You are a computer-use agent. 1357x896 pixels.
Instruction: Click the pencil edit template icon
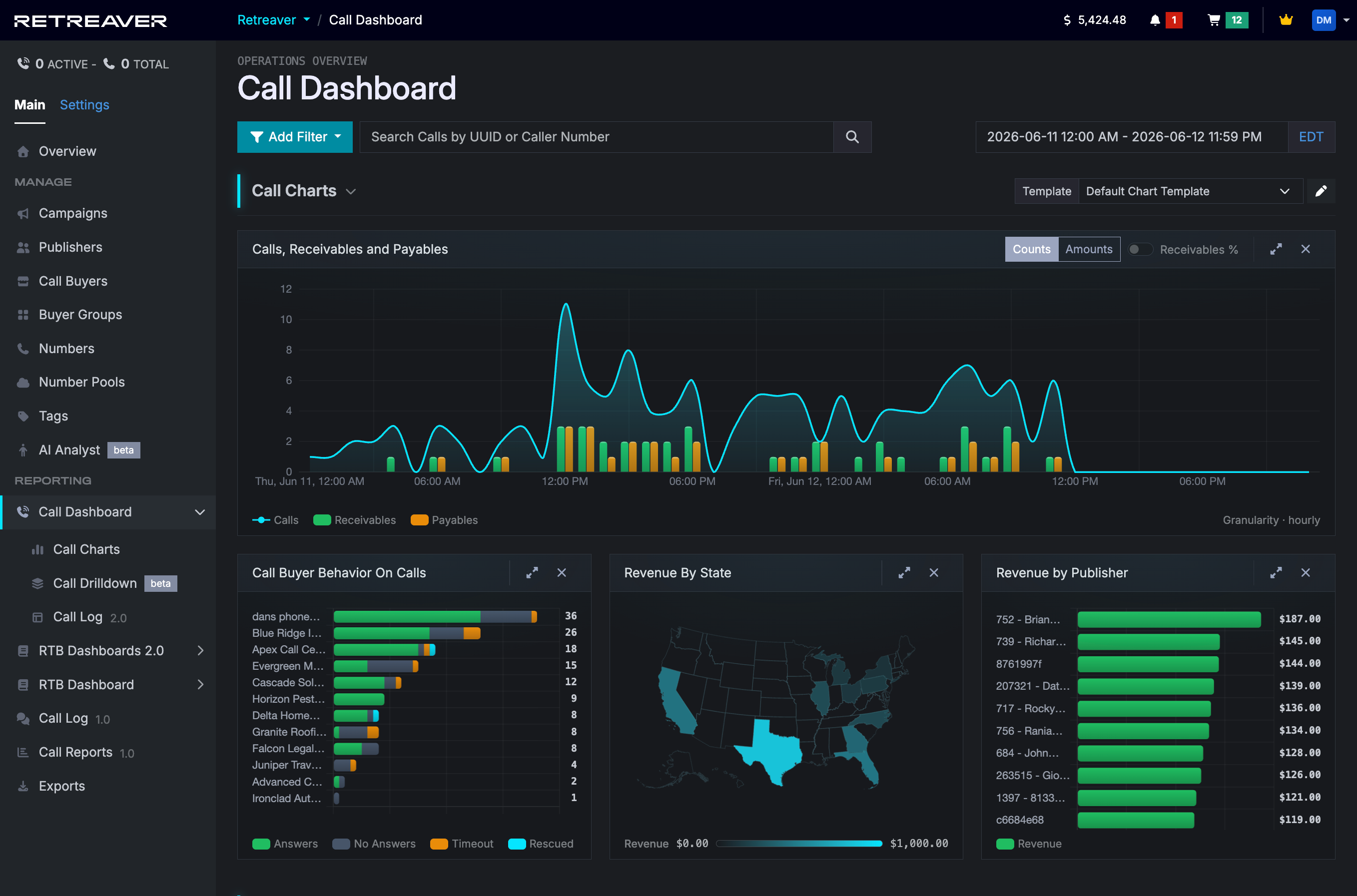pyautogui.click(x=1321, y=191)
